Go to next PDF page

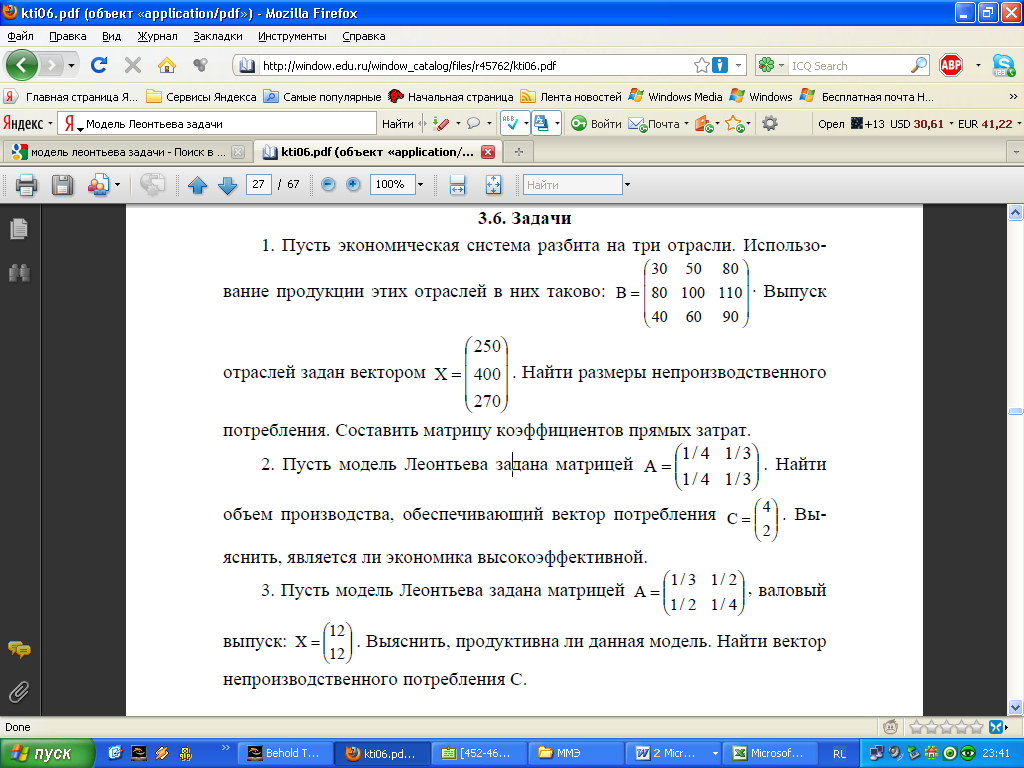coord(227,185)
